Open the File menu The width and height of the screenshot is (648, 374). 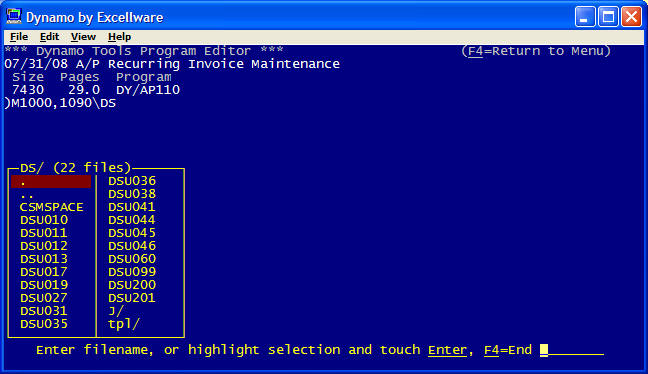[19, 37]
